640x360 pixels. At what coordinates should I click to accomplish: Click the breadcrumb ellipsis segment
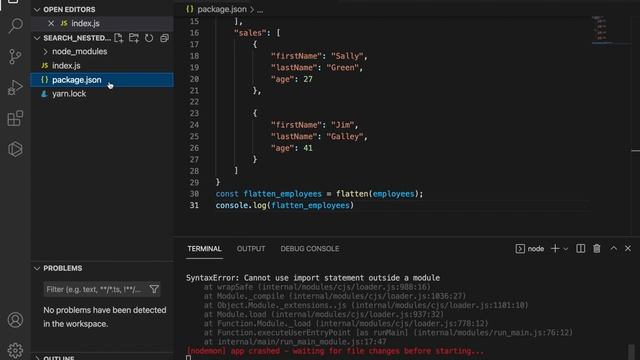[260, 9]
